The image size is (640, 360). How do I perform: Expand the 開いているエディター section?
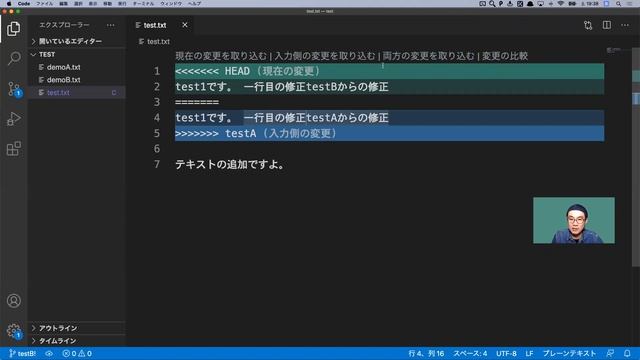(76, 41)
